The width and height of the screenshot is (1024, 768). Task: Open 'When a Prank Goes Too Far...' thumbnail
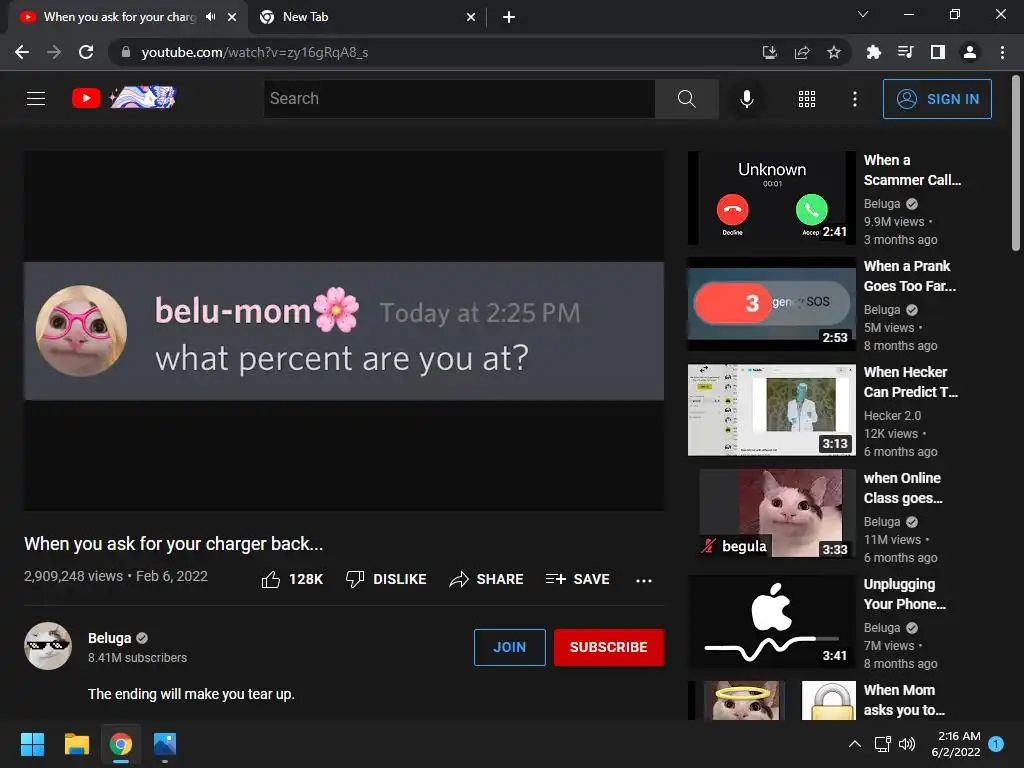coord(772,304)
